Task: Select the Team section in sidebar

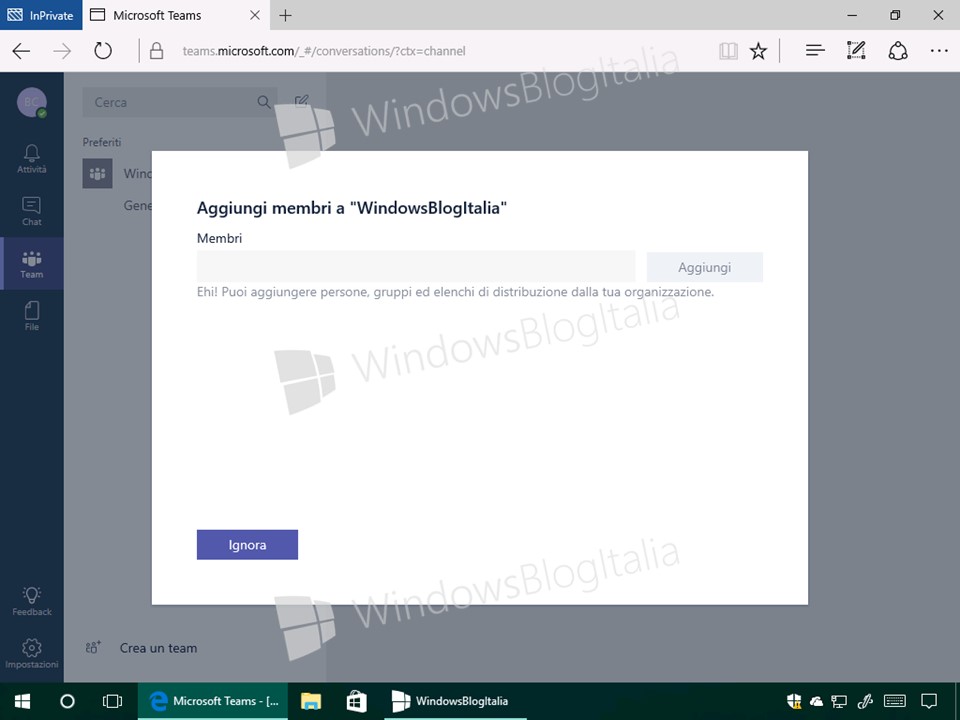Action: tap(31, 264)
